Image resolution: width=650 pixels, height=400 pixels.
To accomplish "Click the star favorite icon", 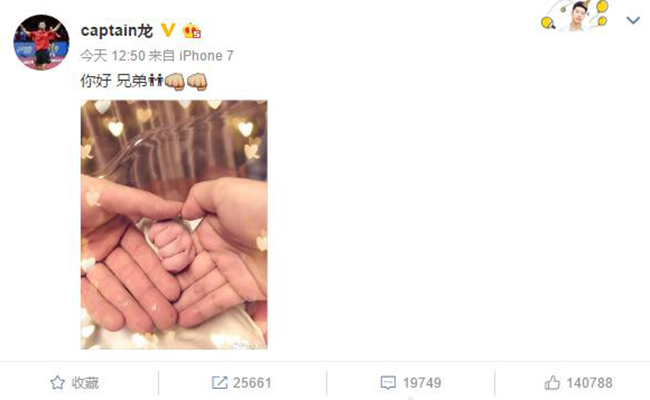I will pos(57,383).
